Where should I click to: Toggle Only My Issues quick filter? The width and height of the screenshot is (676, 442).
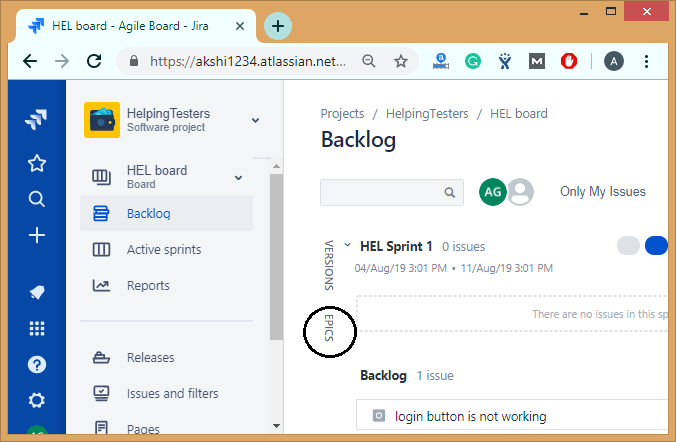(602, 191)
